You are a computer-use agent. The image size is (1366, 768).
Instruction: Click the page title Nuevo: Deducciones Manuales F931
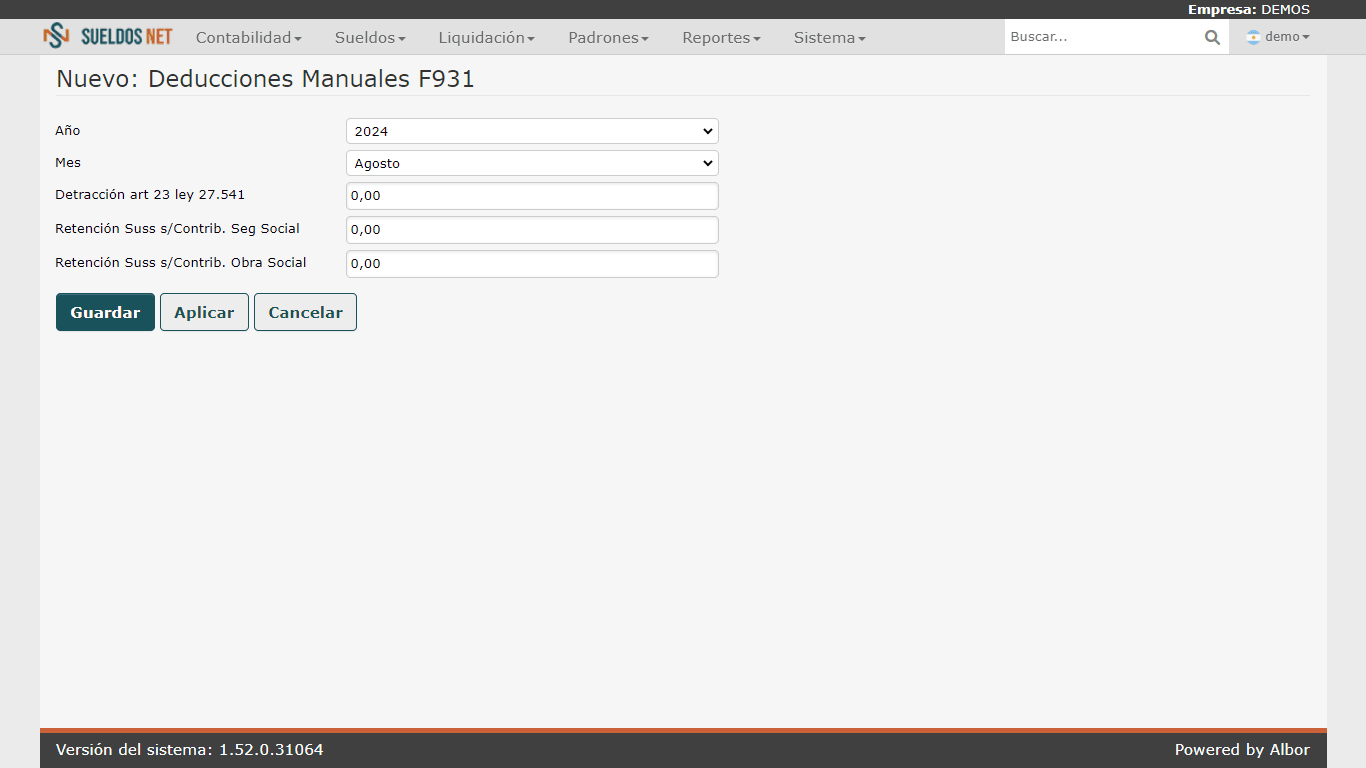point(265,79)
